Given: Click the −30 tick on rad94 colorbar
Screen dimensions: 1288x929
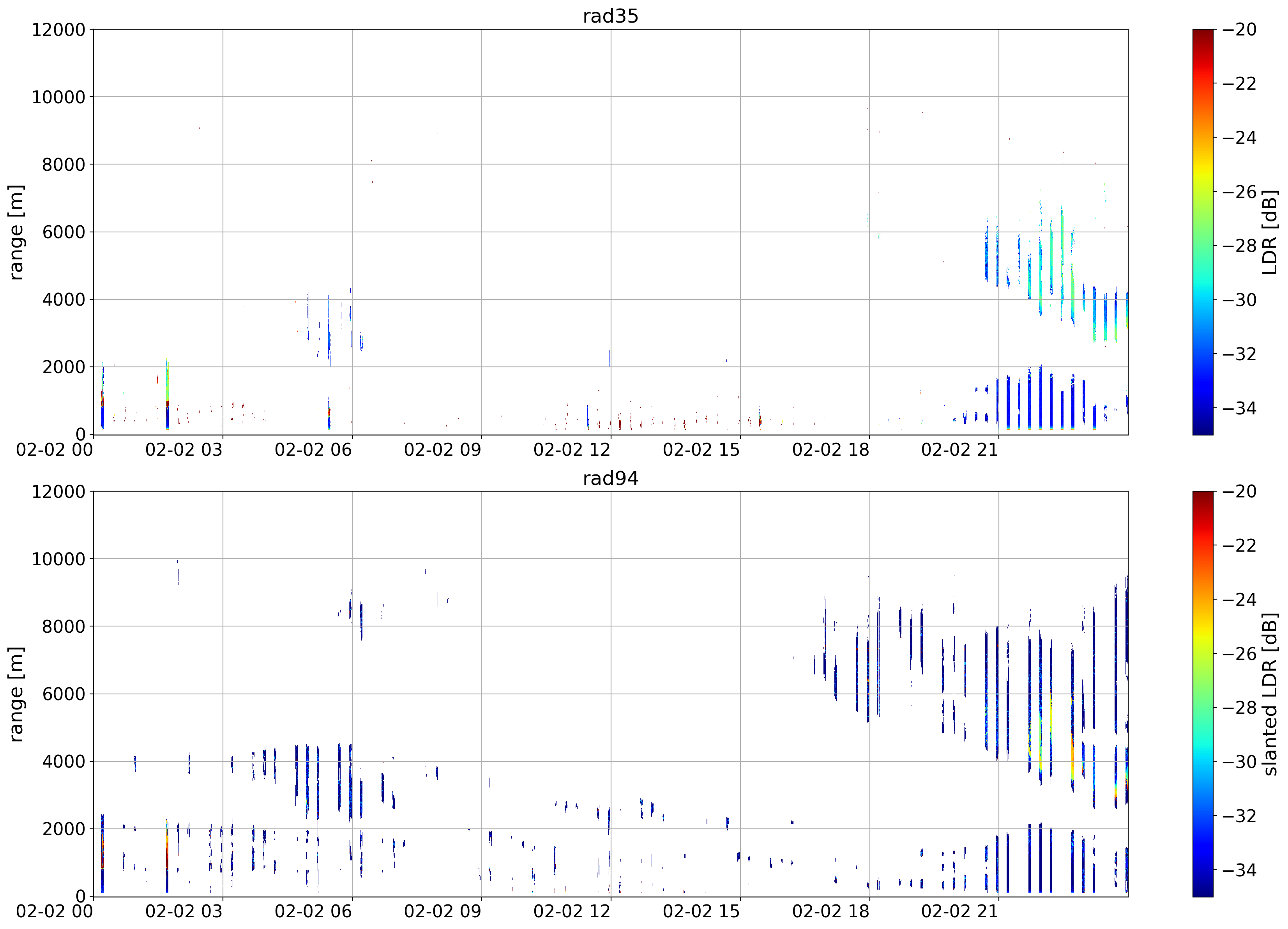Looking at the screenshot, I should click(x=1239, y=762).
